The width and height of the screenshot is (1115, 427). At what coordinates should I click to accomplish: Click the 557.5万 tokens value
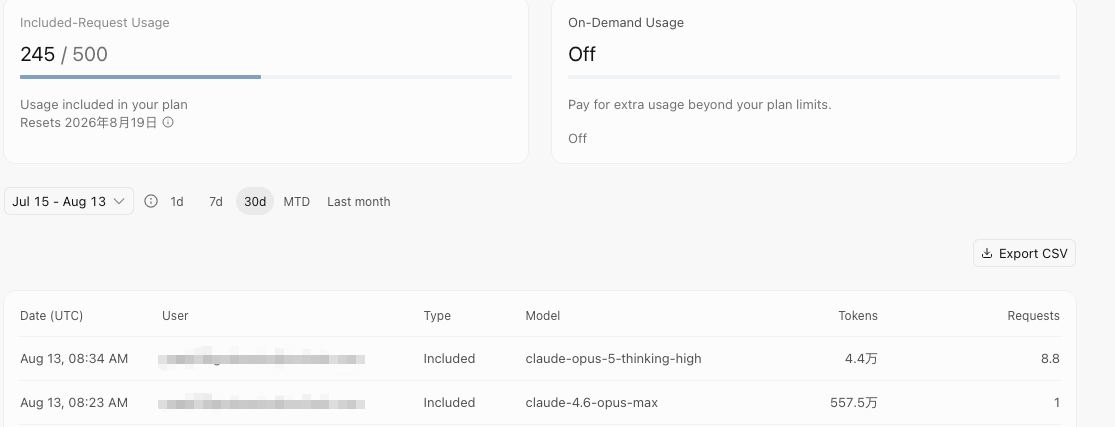(x=854, y=403)
